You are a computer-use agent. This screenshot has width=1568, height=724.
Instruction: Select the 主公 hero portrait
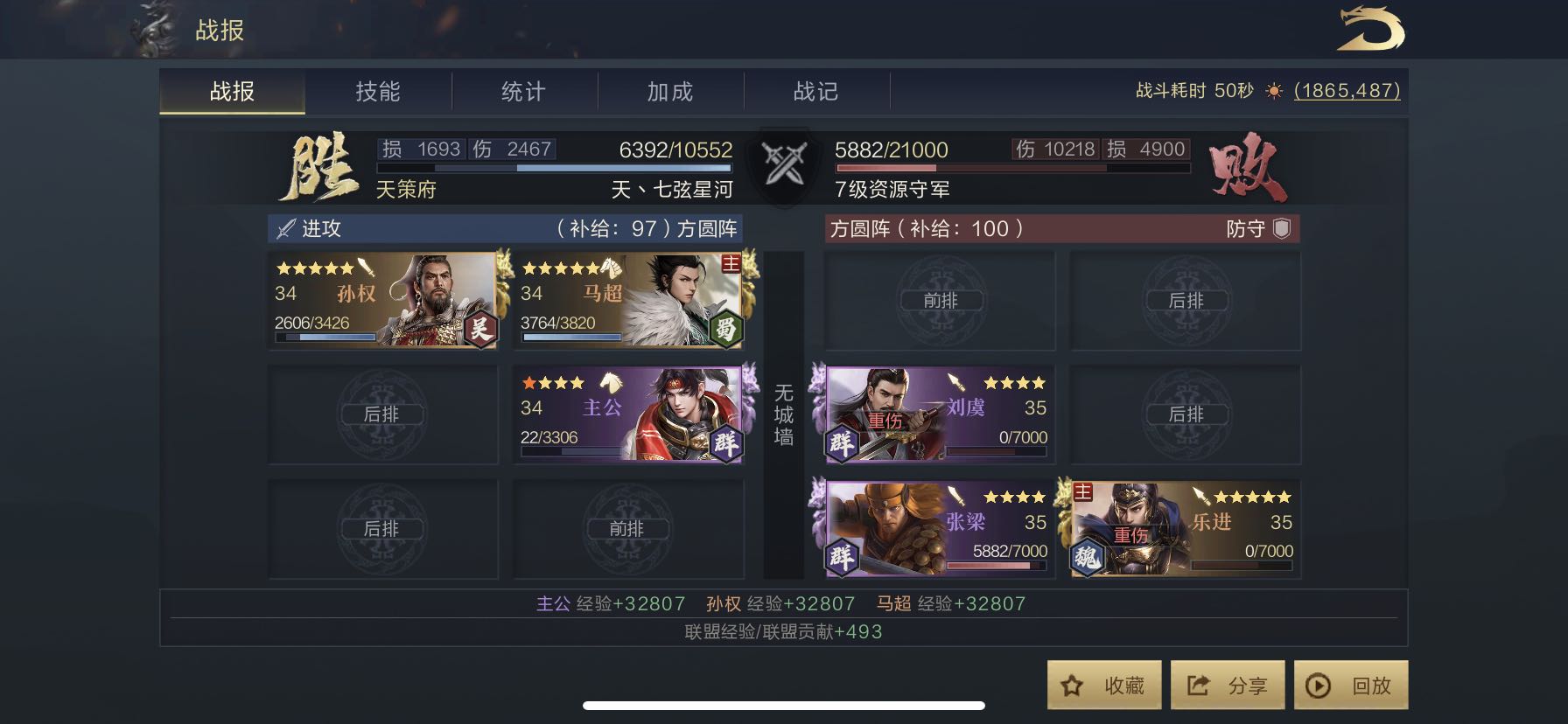point(628,414)
